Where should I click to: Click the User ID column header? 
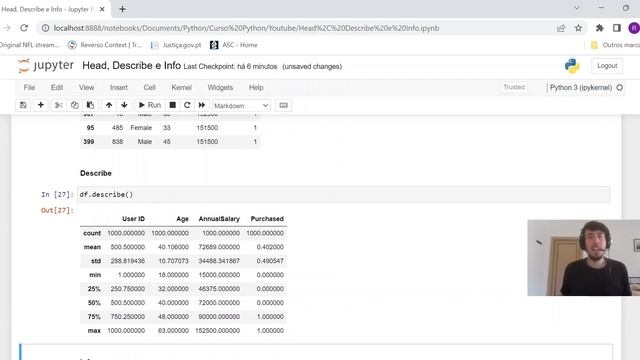pyautogui.click(x=133, y=219)
